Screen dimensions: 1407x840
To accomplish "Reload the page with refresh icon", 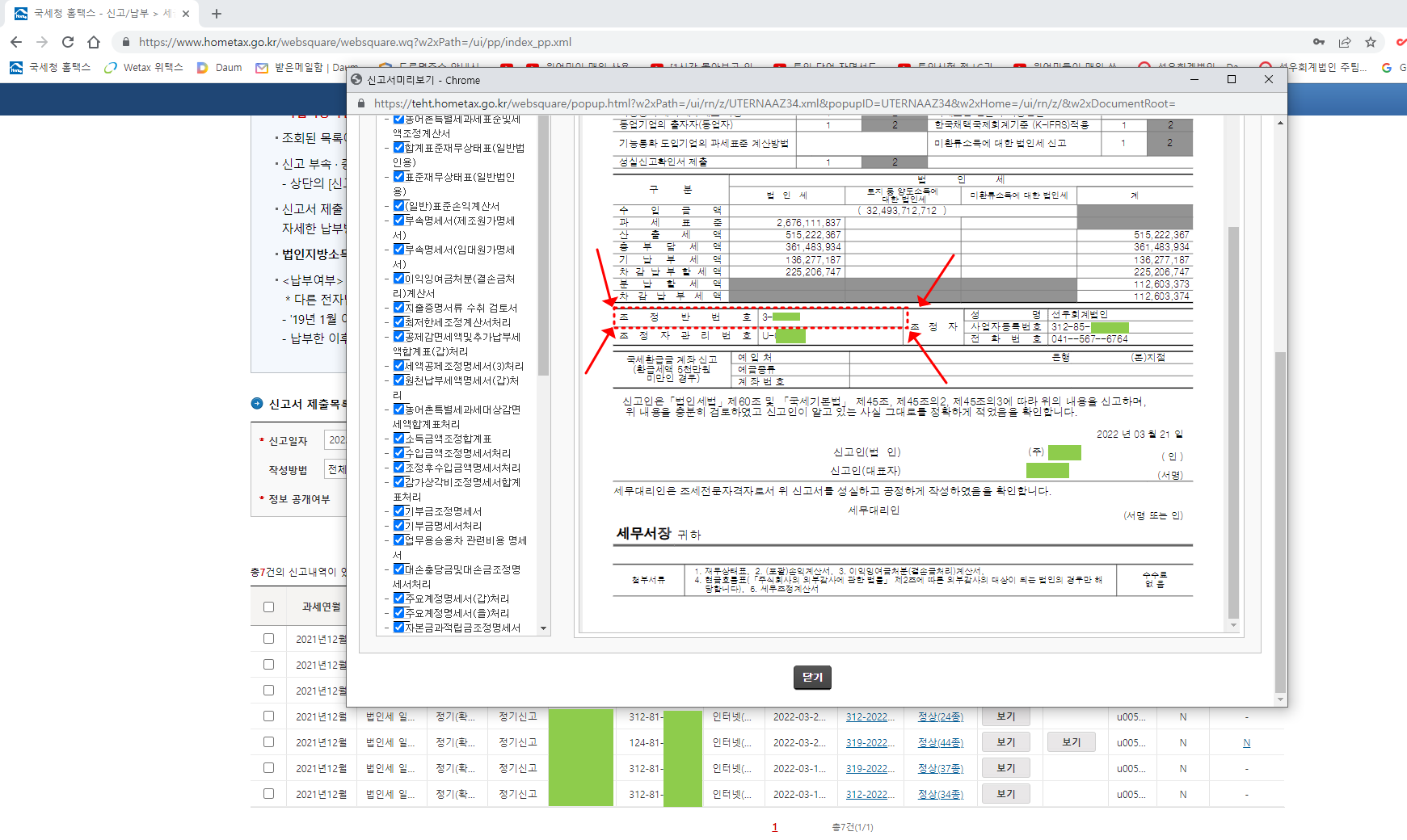I will [68, 42].
